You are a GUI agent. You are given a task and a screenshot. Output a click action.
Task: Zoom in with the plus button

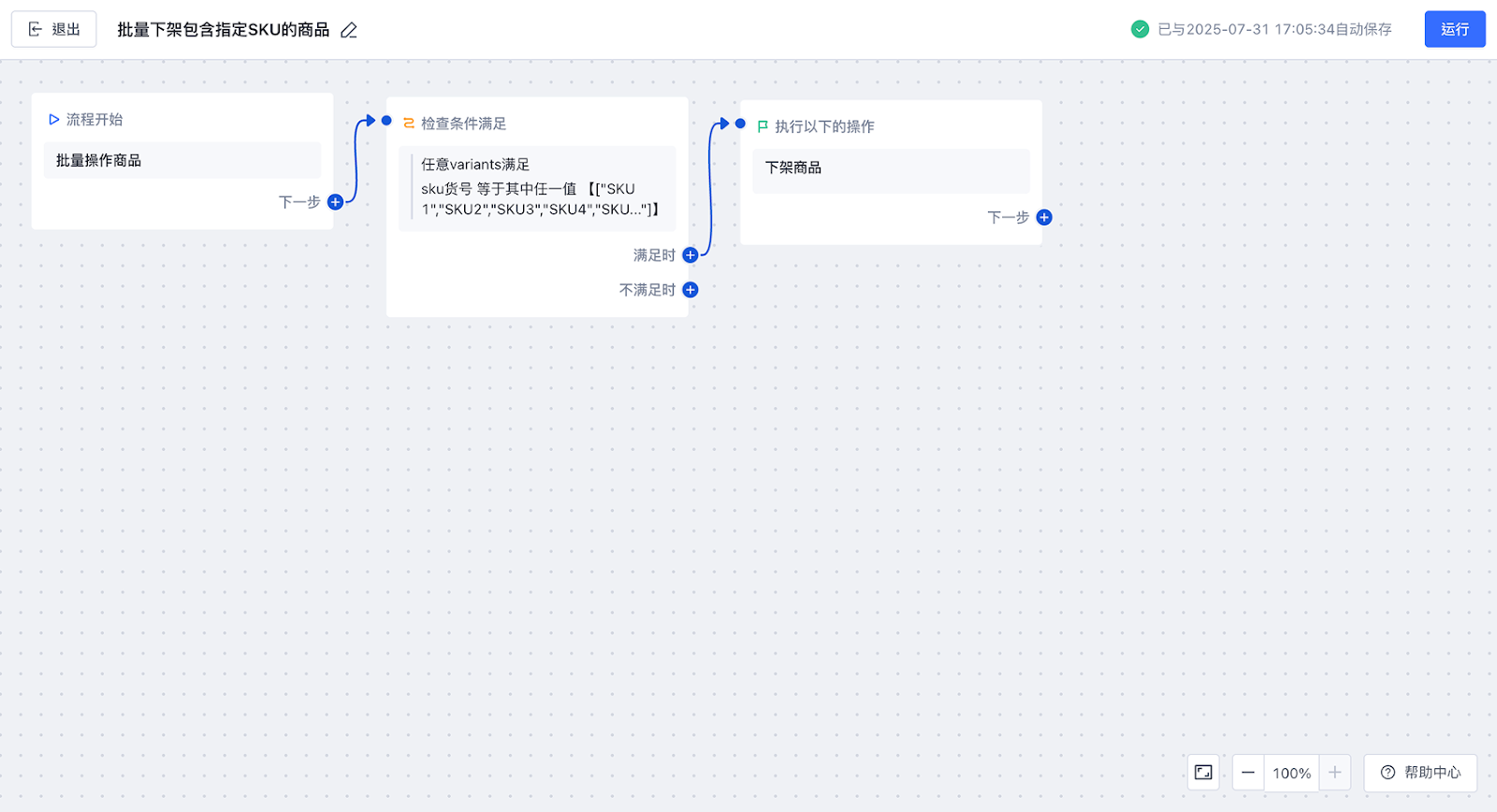tap(1335, 773)
